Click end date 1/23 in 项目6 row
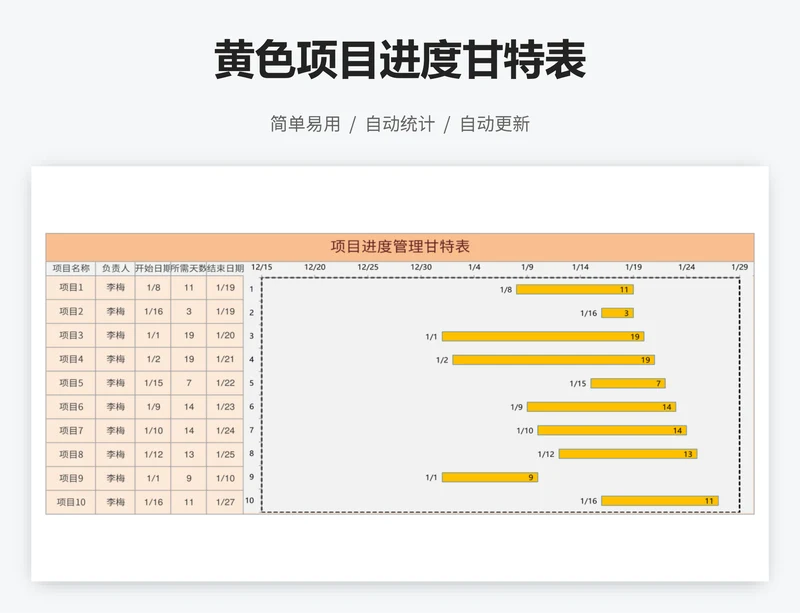Image resolution: width=800 pixels, height=613 pixels. (x=225, y=407)
